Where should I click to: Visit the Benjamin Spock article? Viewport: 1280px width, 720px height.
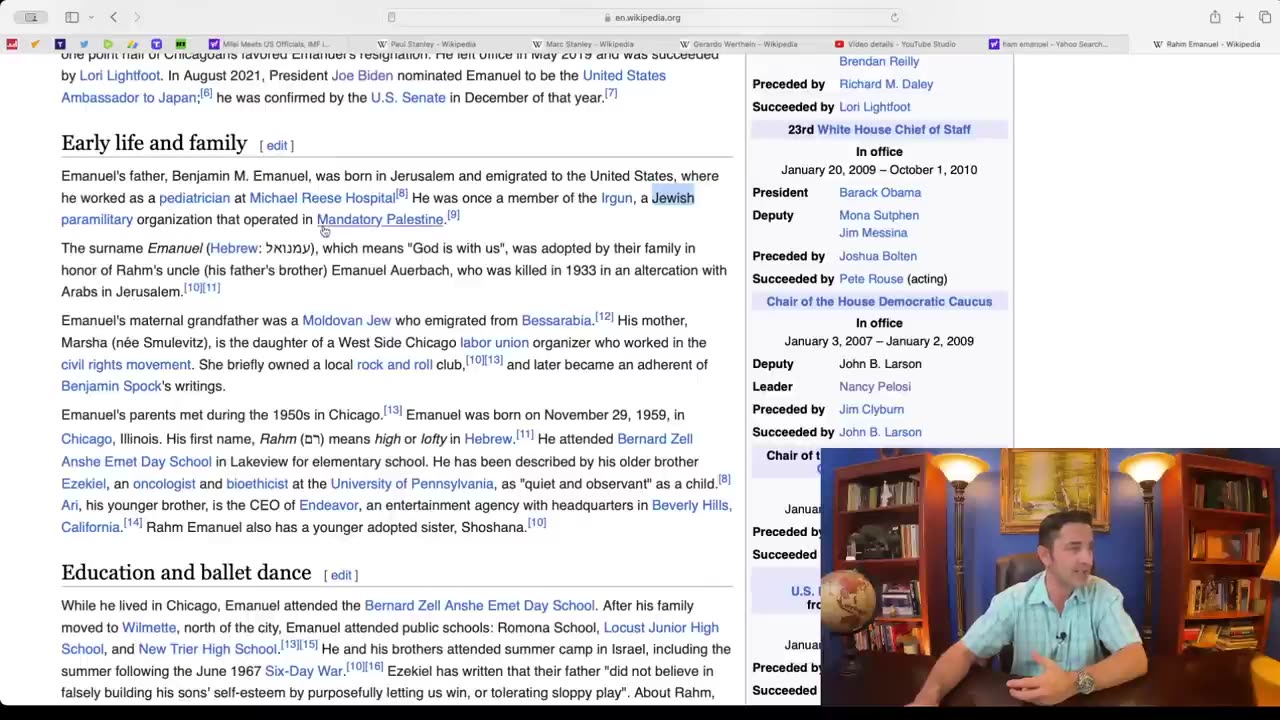point(111,386)
